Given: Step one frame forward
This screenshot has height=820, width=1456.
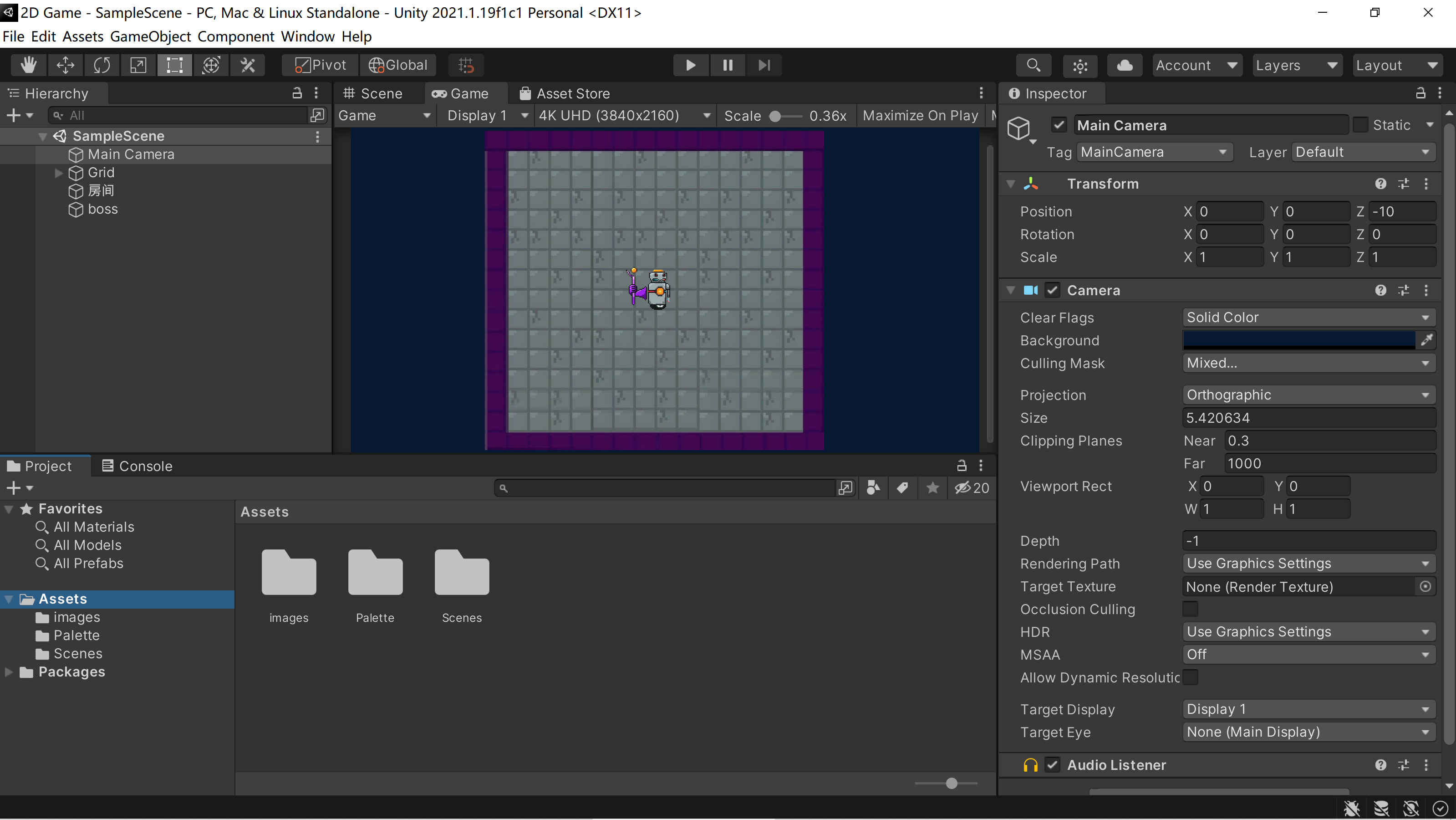Looking at the screenshot, I should (x=764, y=65).
